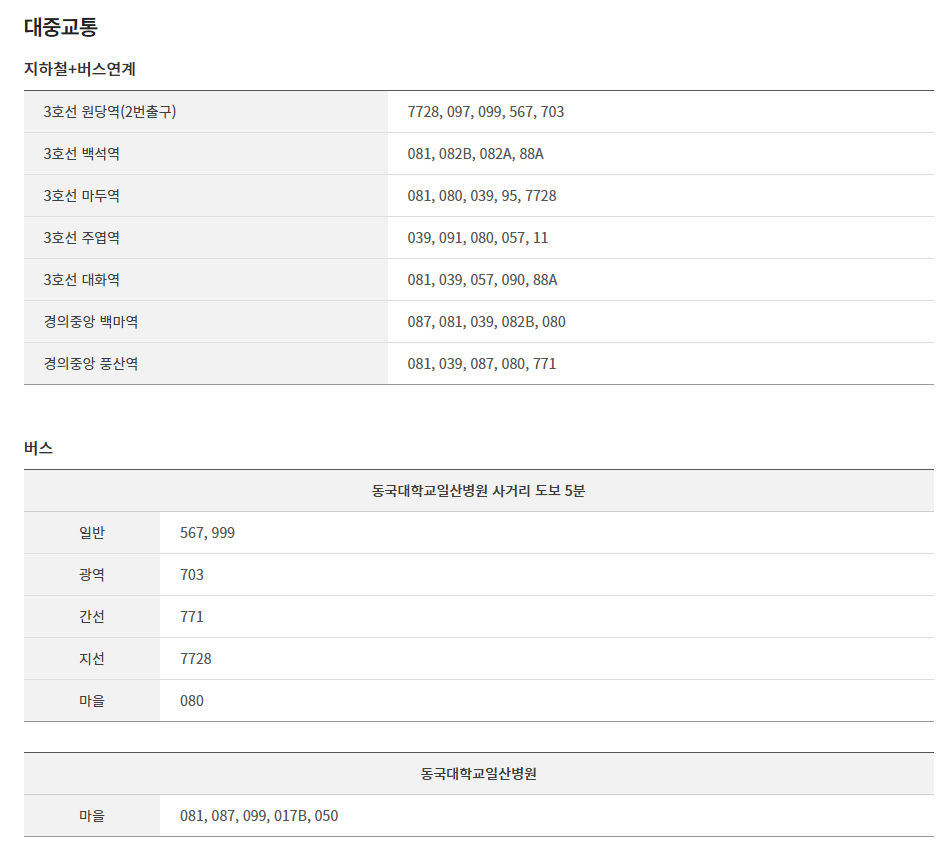Select the 일반 bus type label

tap(92, 532)
